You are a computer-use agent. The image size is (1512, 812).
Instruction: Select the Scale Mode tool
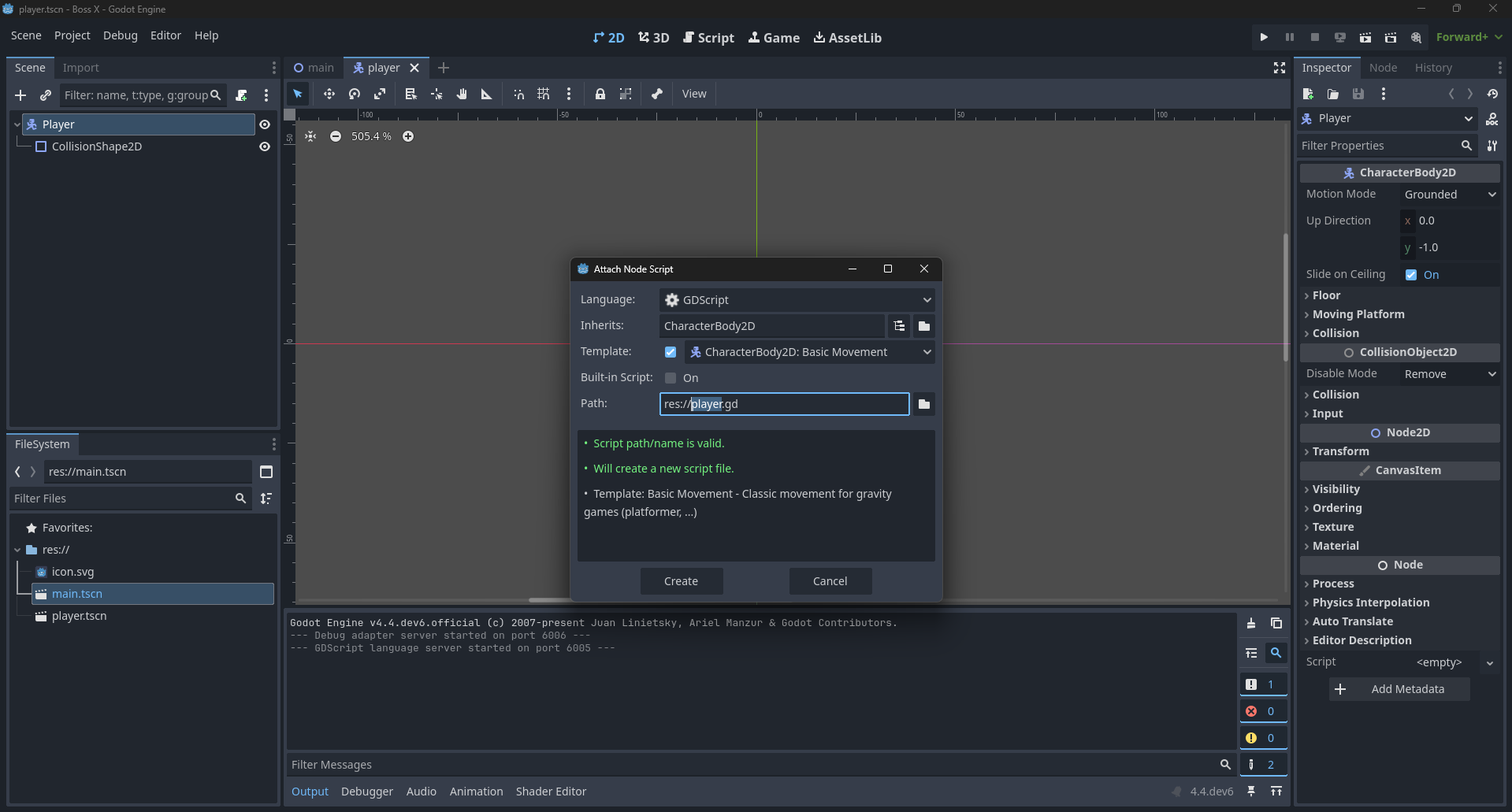(x=380, y=94)
